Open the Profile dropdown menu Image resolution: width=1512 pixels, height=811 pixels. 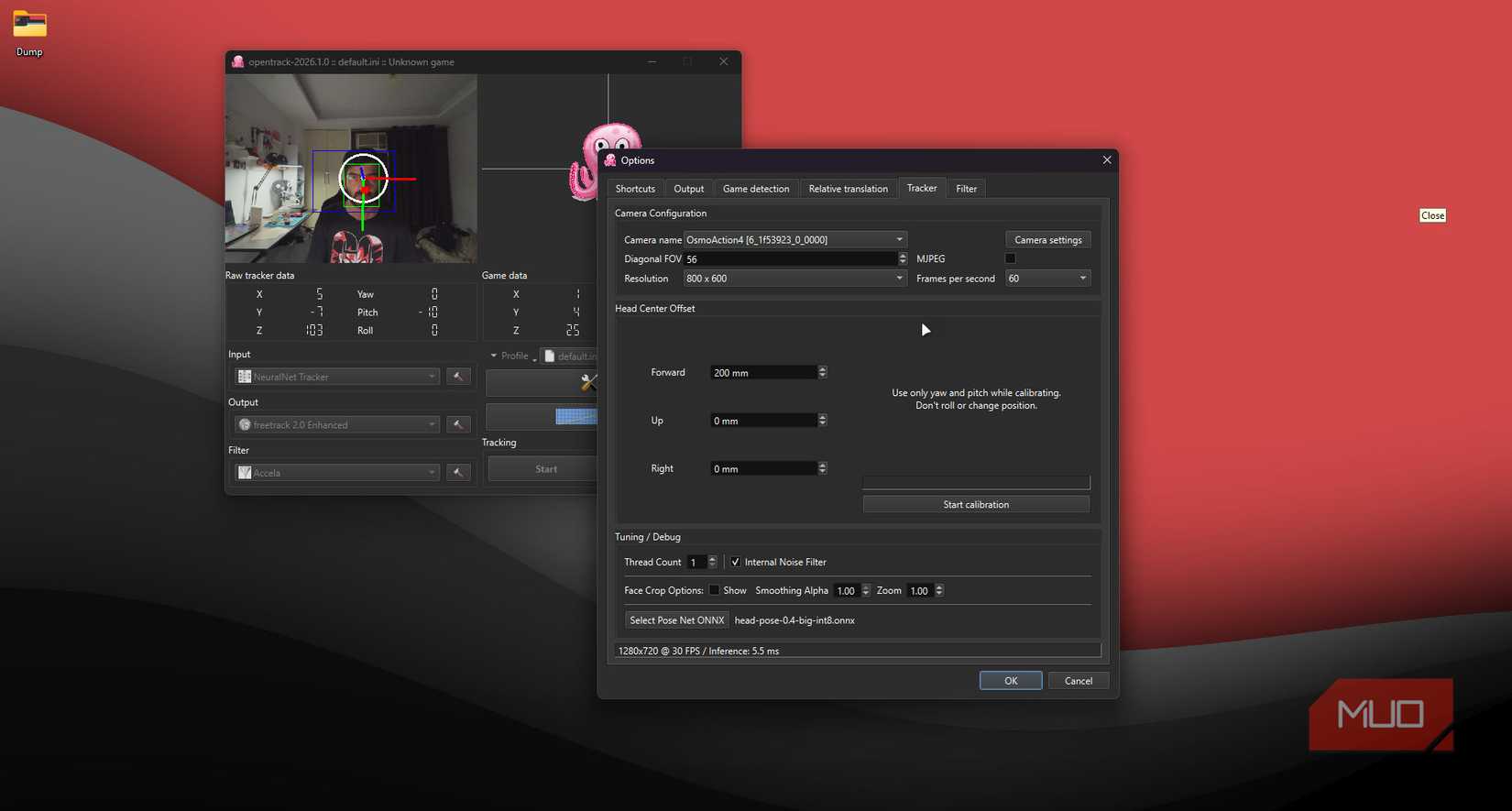[x=512, y=356]
